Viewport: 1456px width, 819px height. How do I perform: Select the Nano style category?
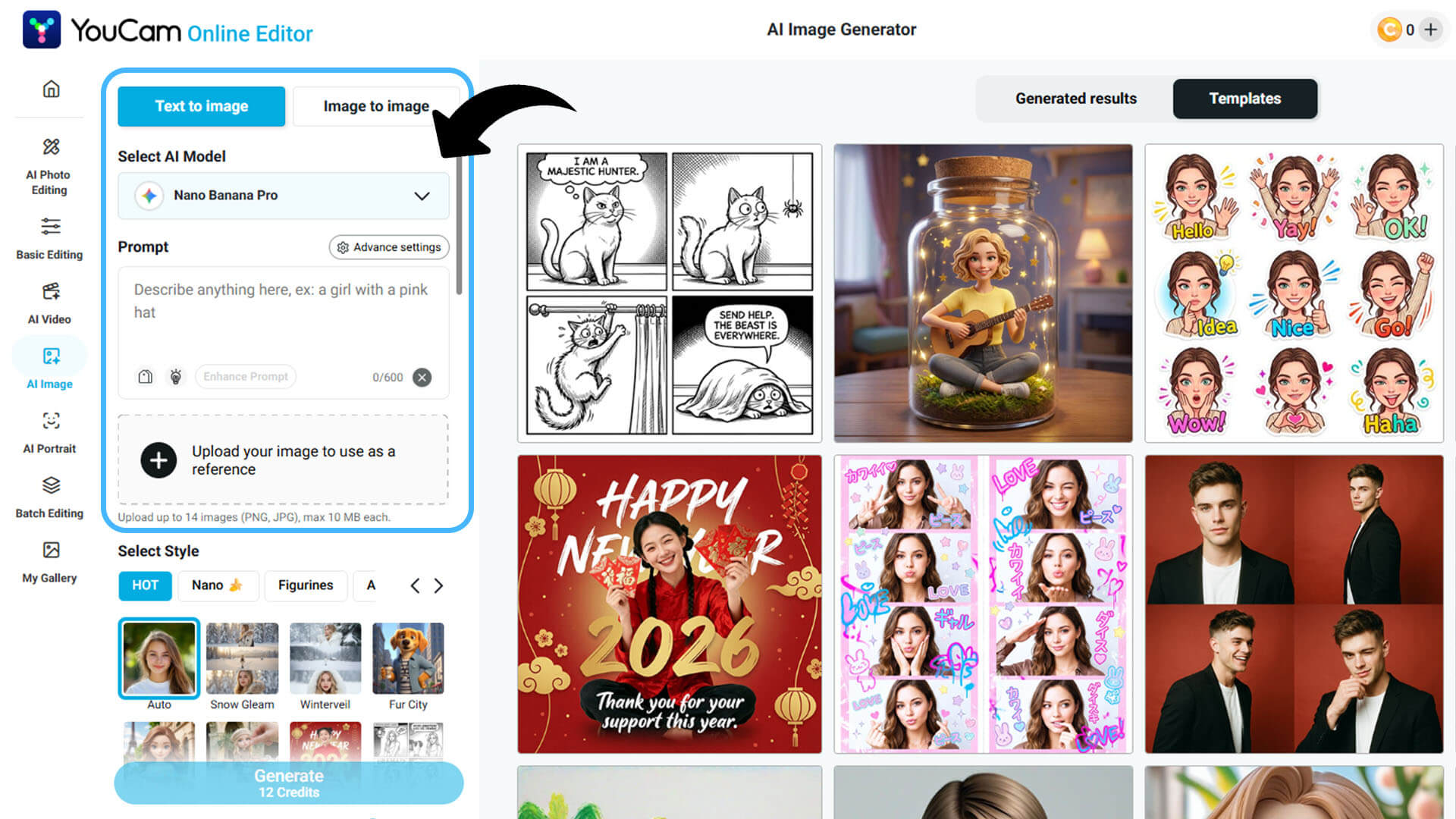[218, 585]
